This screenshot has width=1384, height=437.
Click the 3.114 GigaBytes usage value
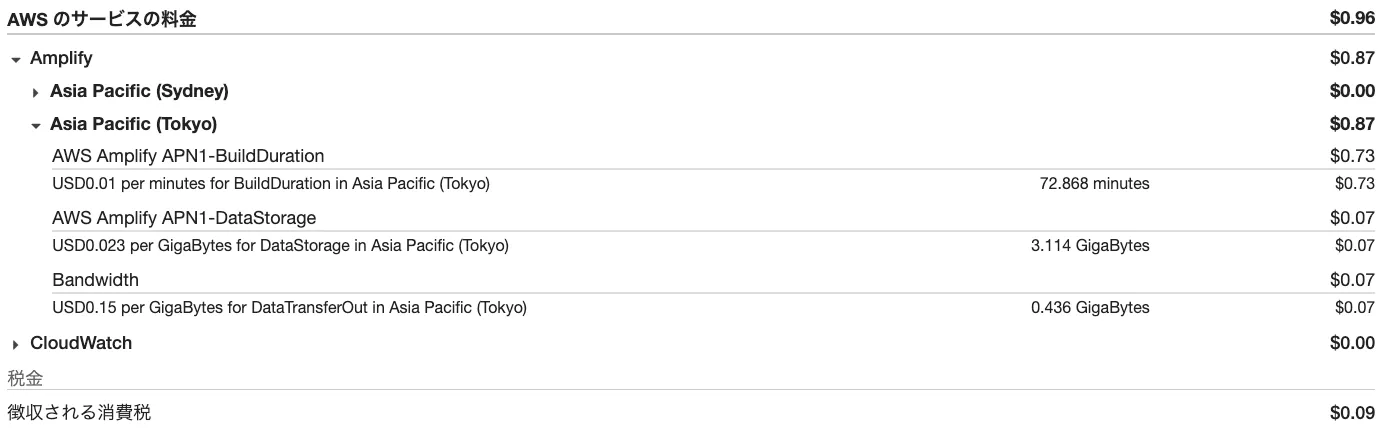[1090, 246]
